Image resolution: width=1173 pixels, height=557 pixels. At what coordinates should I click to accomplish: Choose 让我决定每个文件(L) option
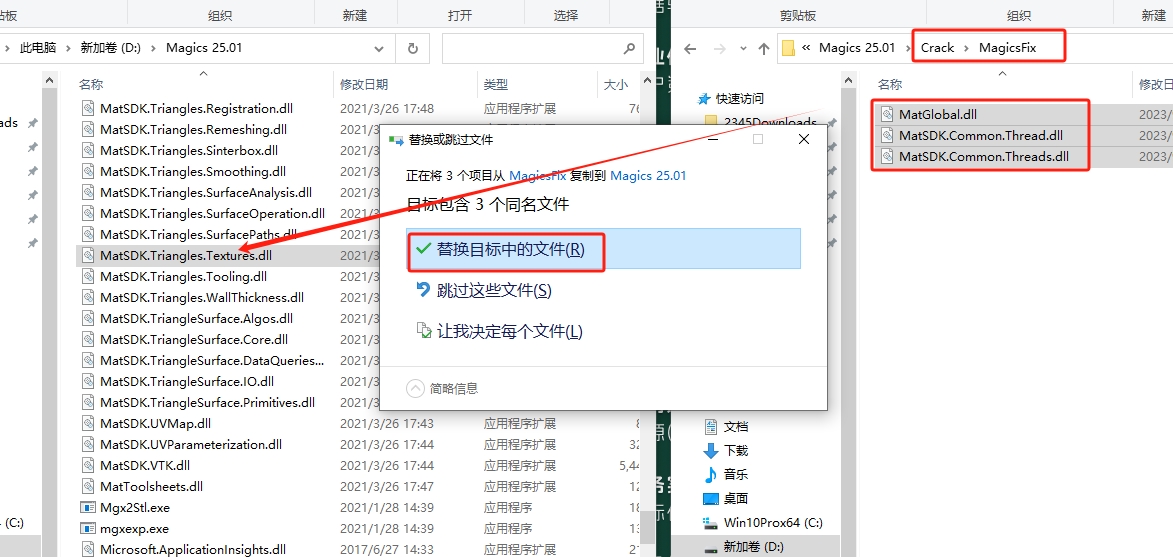[509, 331]
